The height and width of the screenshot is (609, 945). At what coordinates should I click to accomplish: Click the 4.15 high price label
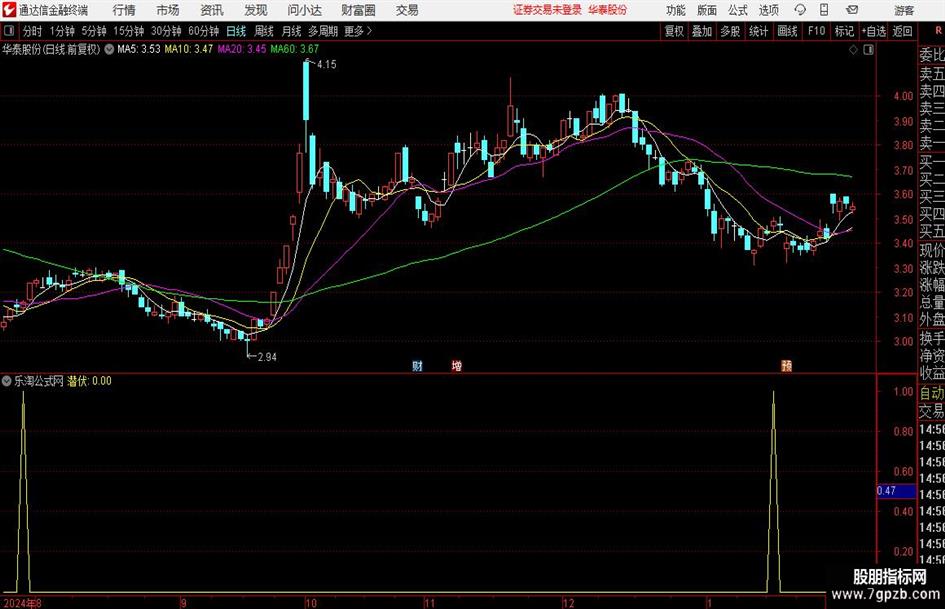coord(326,65)
